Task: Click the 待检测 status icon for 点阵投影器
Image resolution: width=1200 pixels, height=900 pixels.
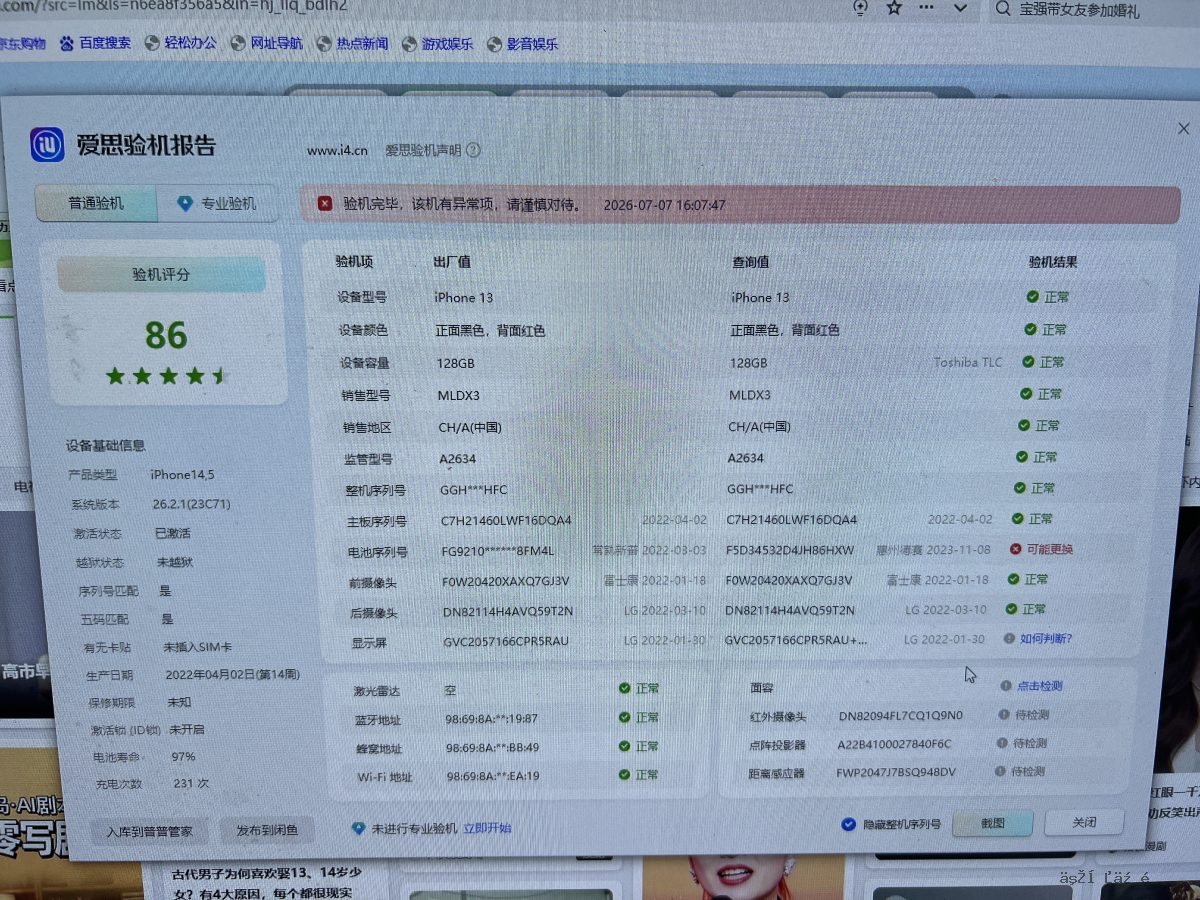Action: (x=1002, y=743)
